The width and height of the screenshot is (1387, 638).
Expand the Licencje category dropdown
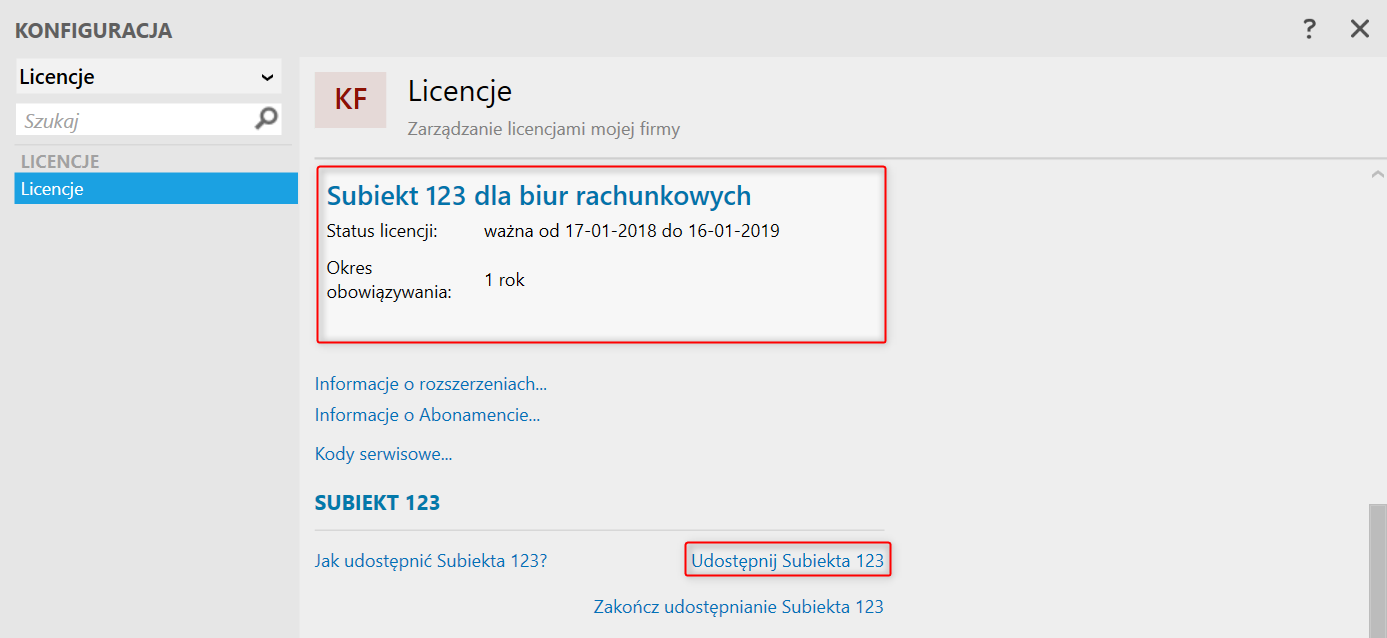[148, 77]
